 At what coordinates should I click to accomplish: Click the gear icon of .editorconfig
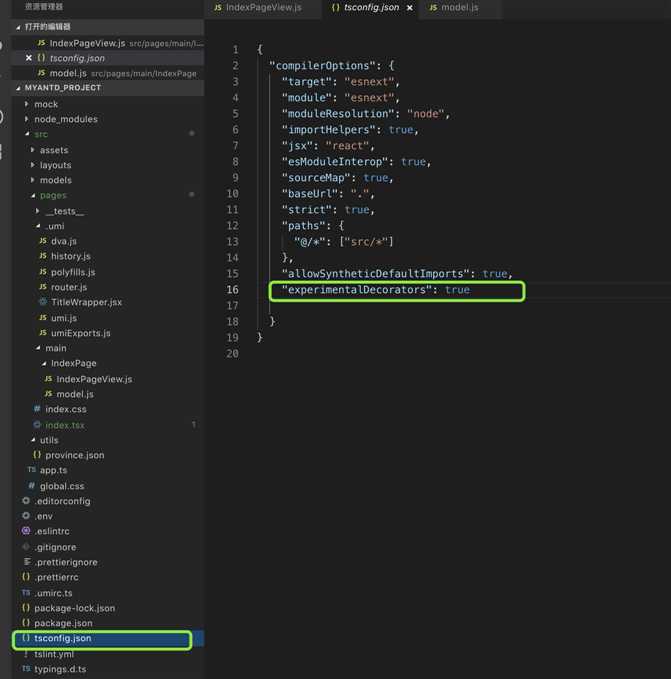[x=26, y=501]
